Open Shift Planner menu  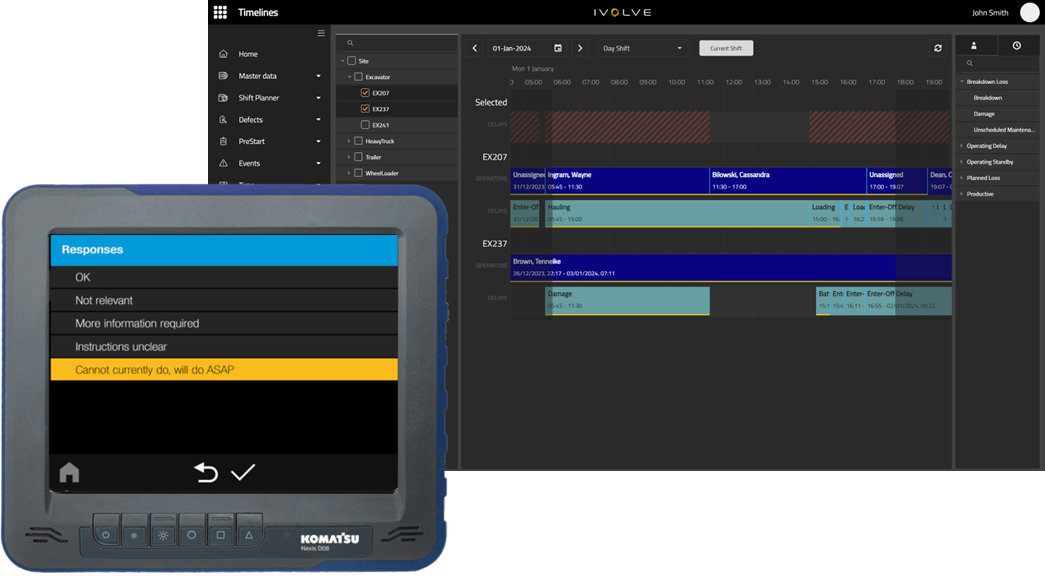(x=259, y=98)
